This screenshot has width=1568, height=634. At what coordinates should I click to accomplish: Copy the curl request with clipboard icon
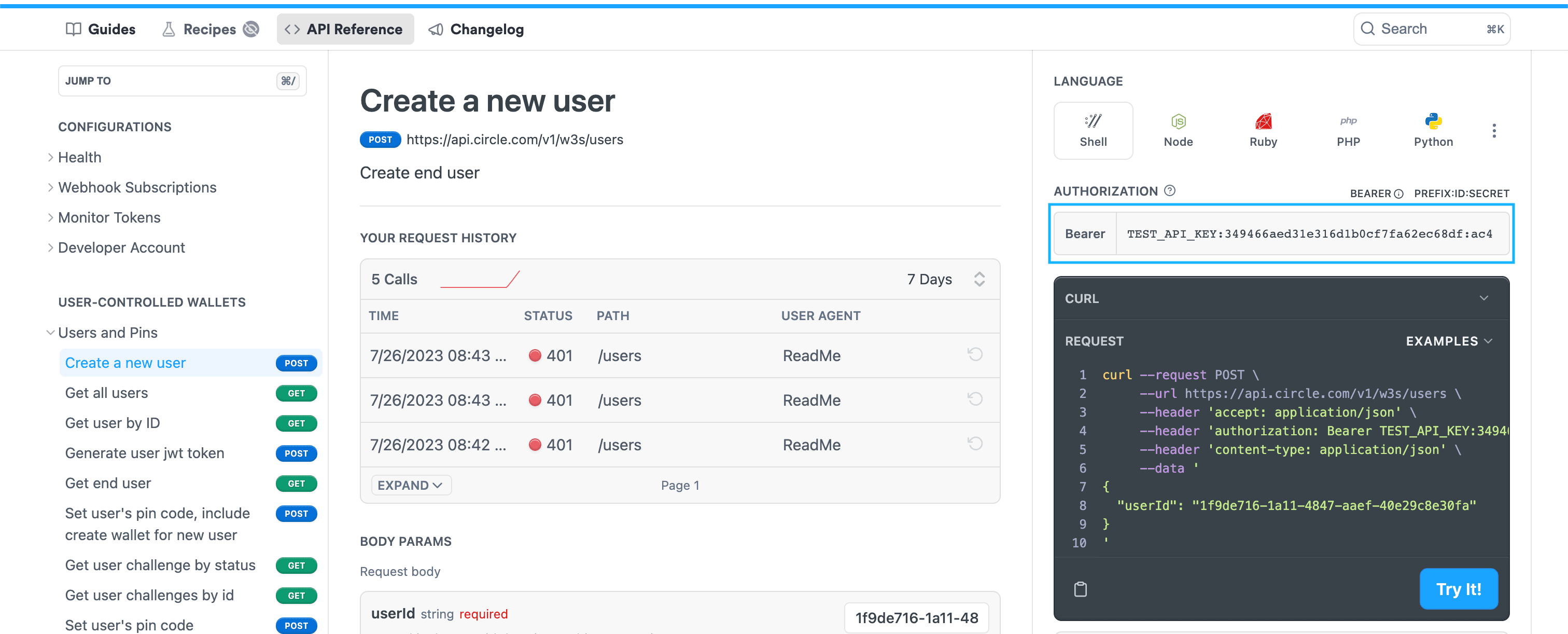click(x=1080, y=589)
